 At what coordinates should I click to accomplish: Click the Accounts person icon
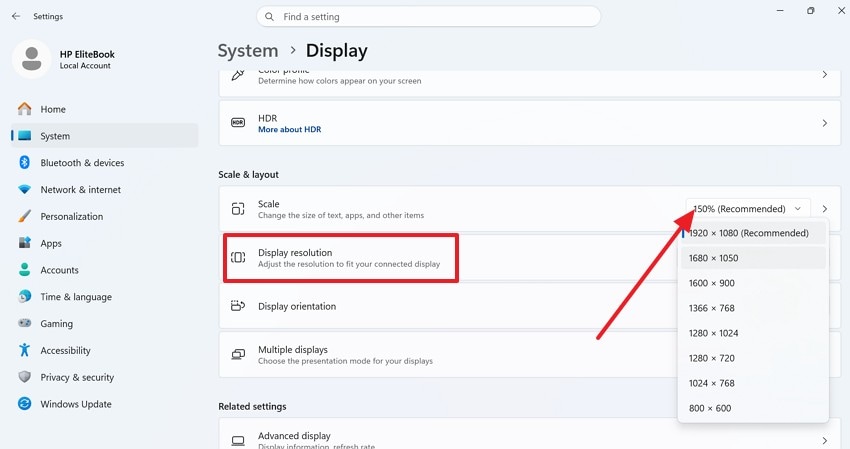24,270
